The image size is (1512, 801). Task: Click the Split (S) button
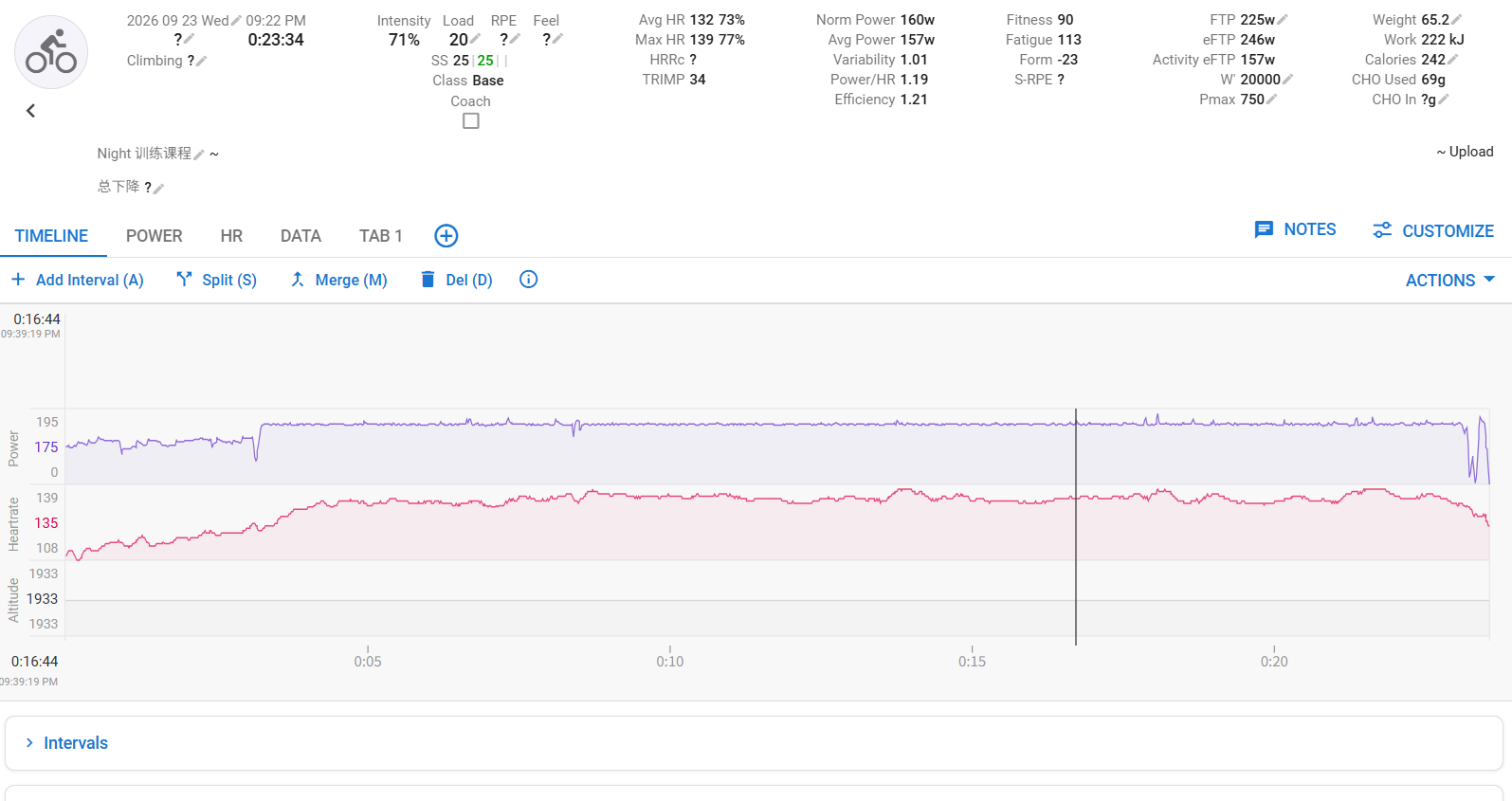[216, 280]
